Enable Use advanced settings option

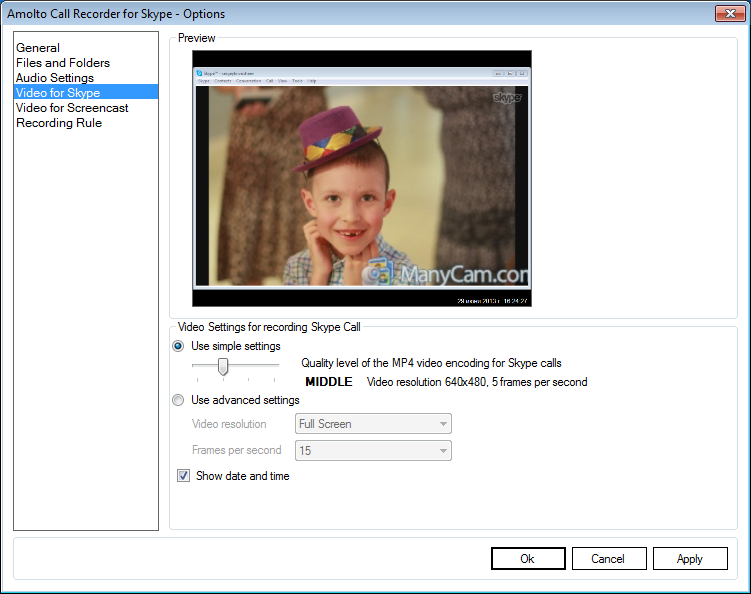point(179,400)
